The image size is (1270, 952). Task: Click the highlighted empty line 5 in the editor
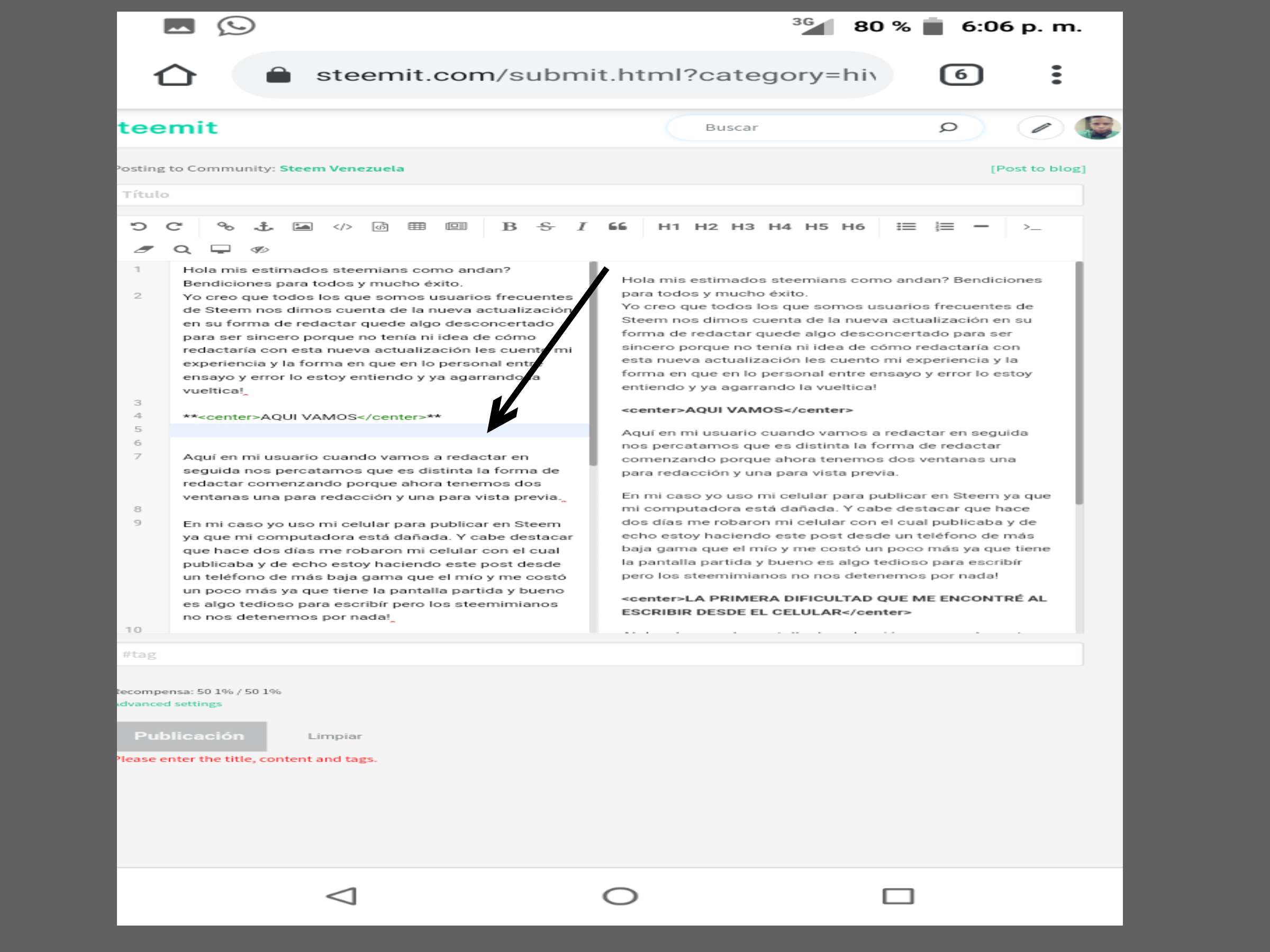click(379, 431)
